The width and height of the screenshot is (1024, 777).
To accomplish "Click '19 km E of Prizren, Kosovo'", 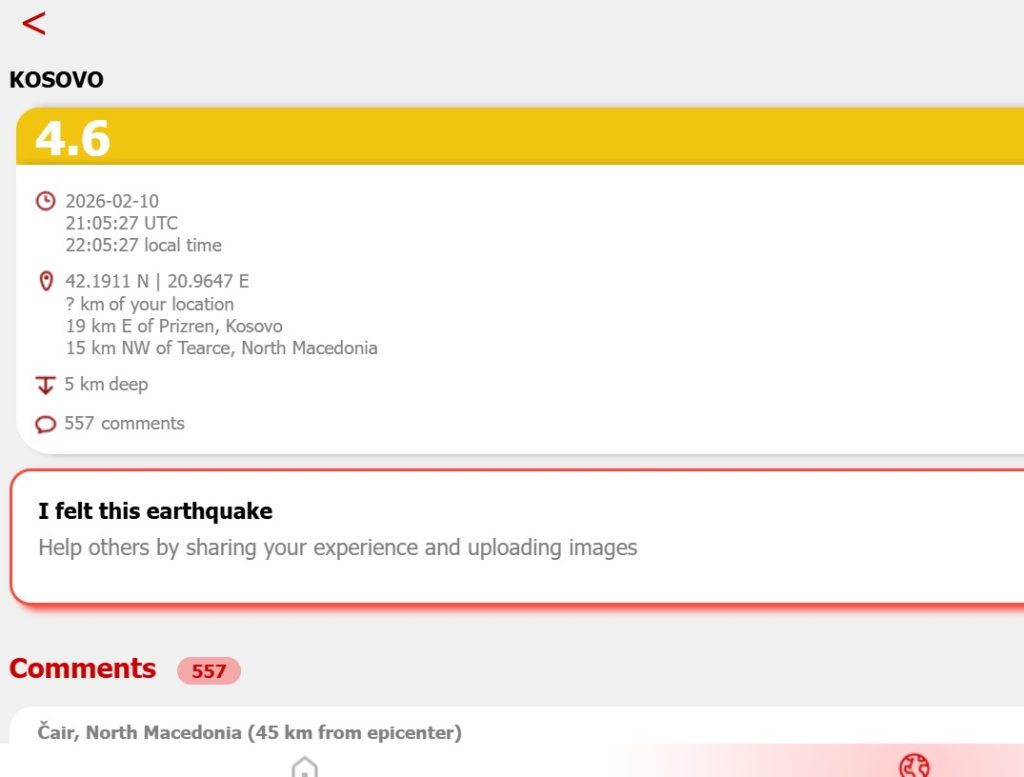I will [x=174, y=326].
